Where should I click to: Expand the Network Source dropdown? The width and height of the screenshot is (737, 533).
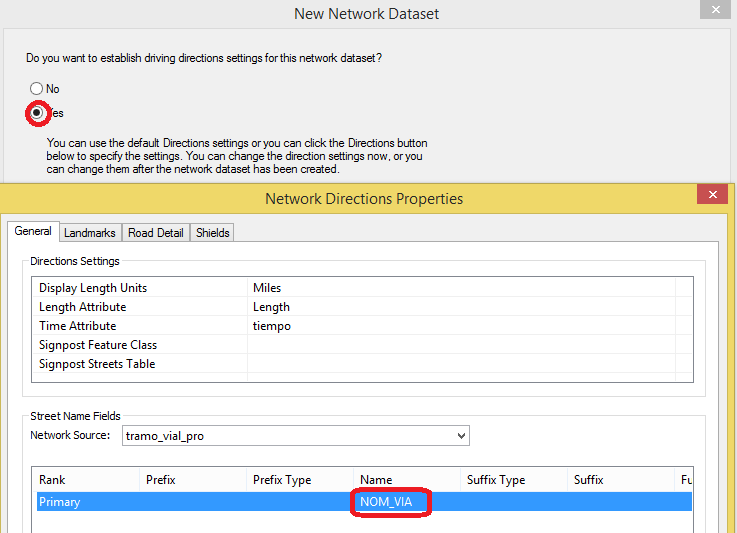[x=460, y=436]
